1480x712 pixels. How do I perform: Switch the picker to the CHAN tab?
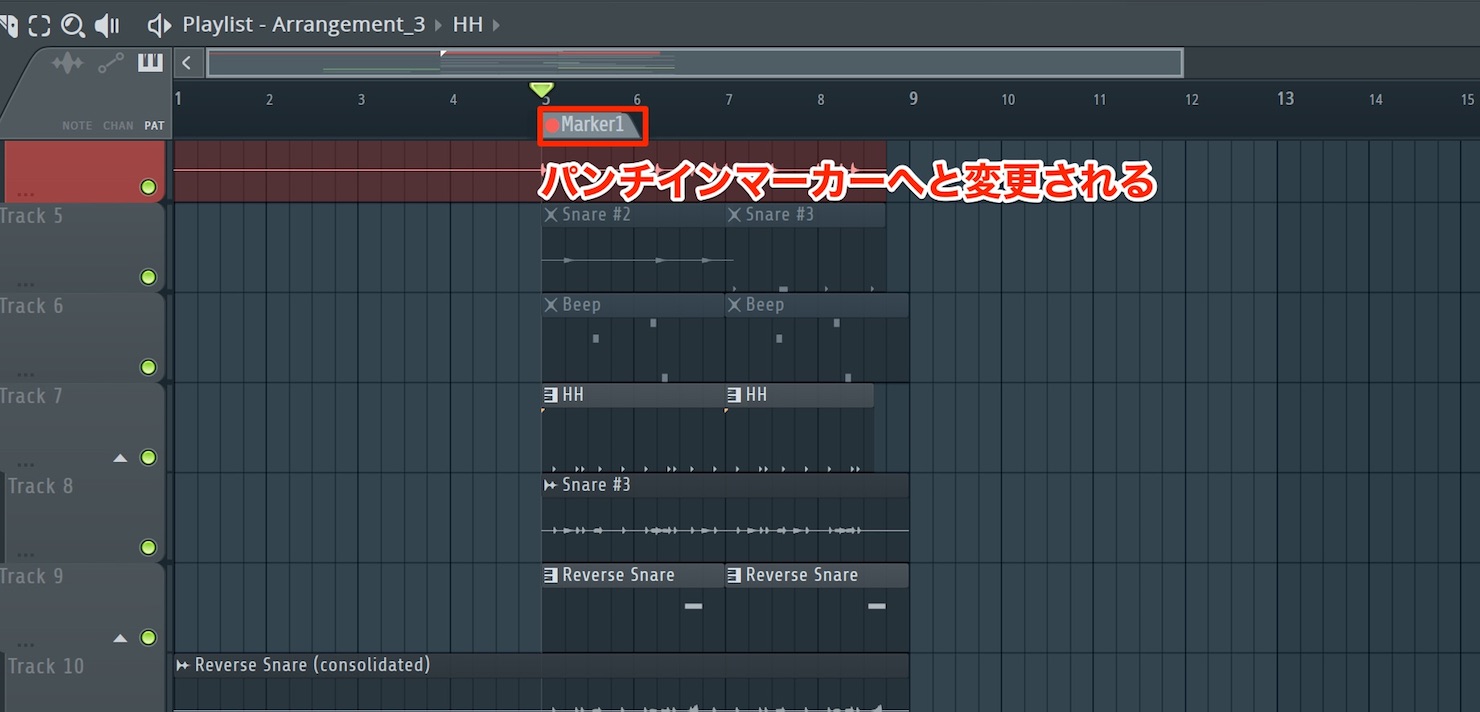point(118,126)
